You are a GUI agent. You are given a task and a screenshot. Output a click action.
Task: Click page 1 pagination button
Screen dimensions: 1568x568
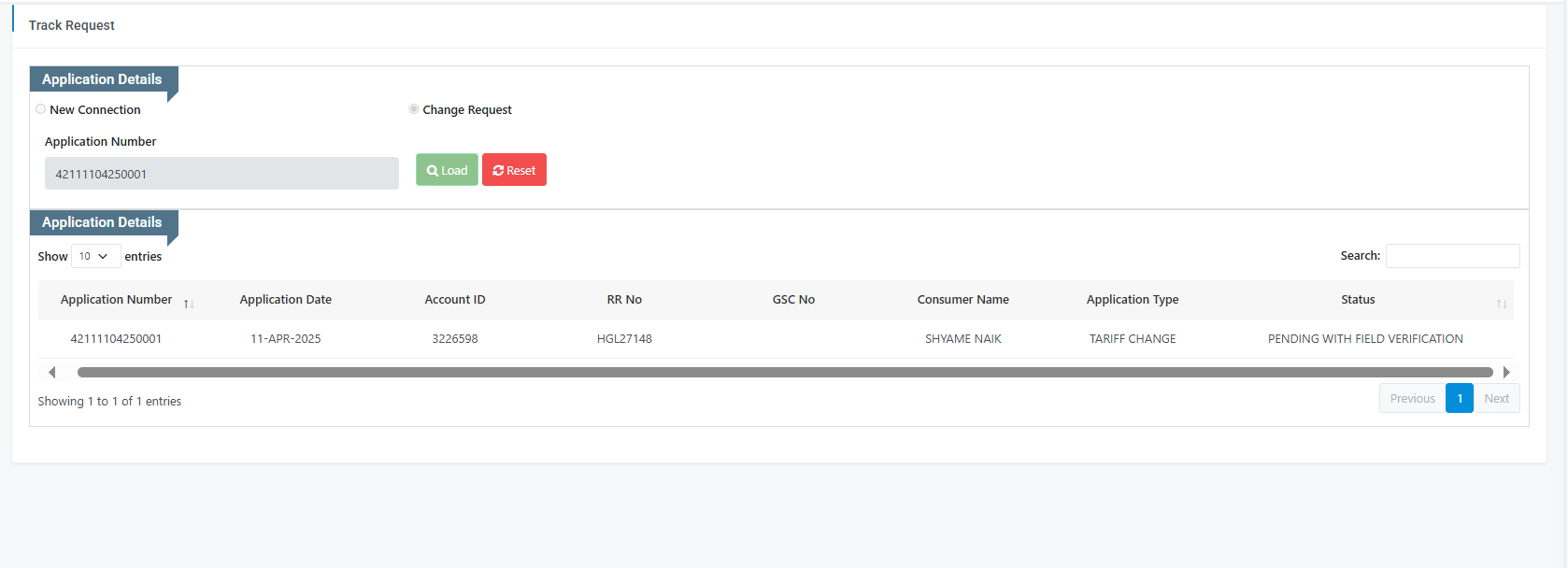pos(1460,398)
